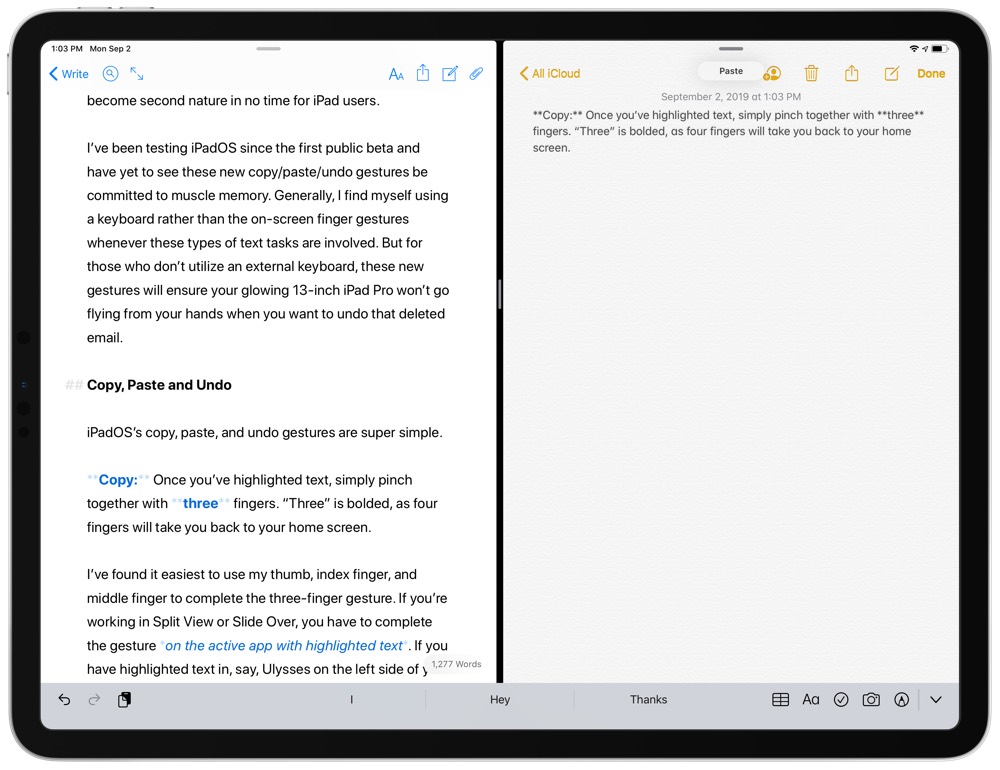Open the Aa text format options
This screenshot has height=770, width=1000.
(811, 700)
